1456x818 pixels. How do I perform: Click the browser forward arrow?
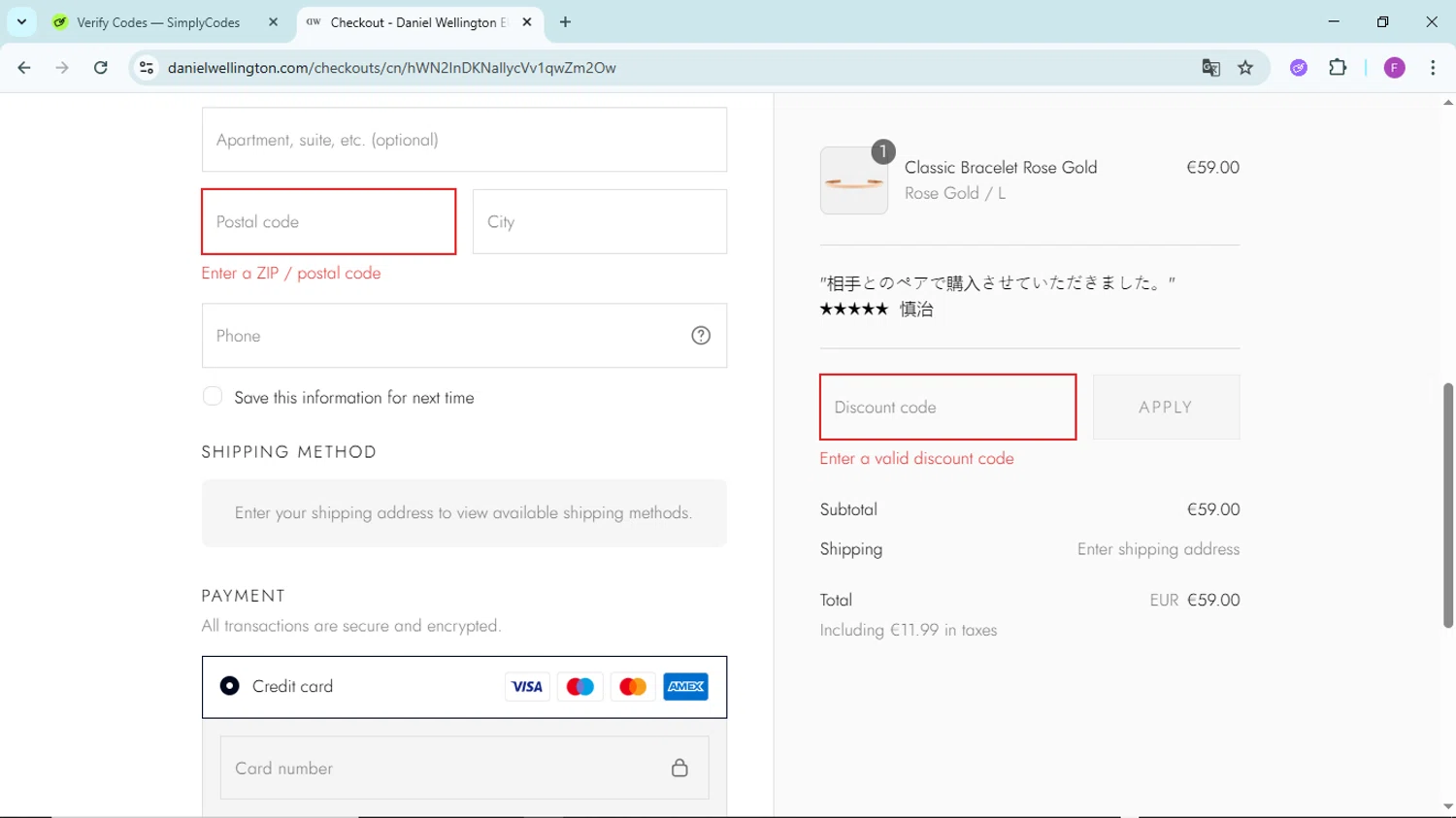point(62,68)
